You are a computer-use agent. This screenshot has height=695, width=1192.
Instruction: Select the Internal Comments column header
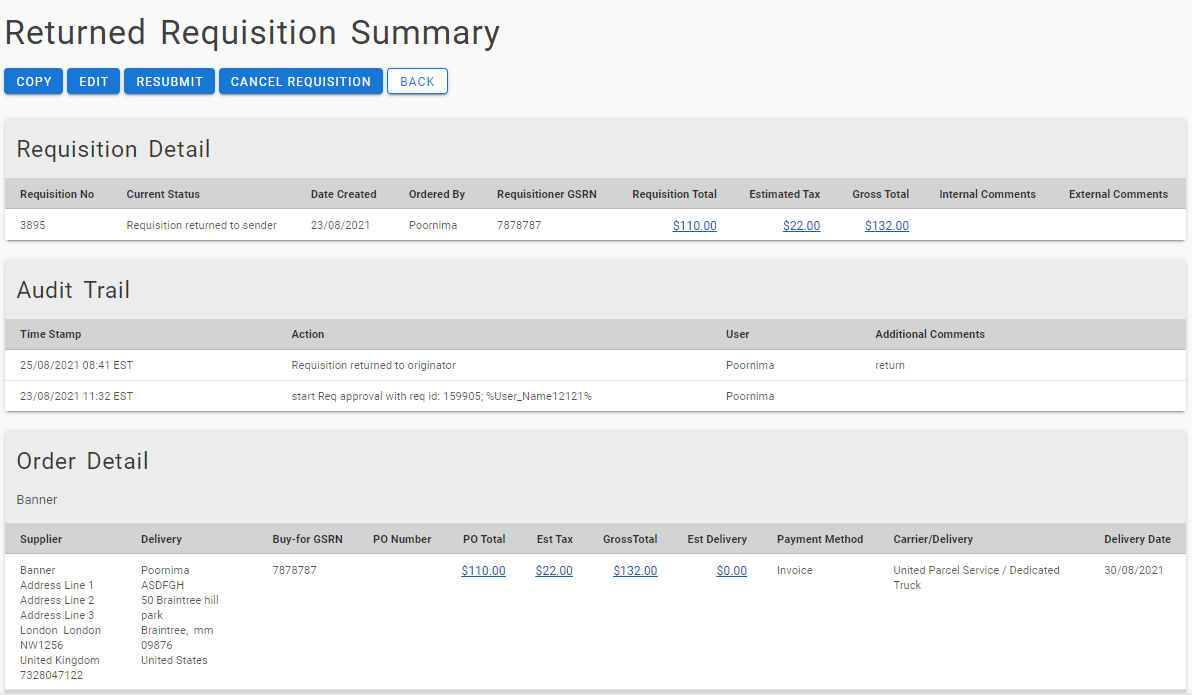(987, 194)
